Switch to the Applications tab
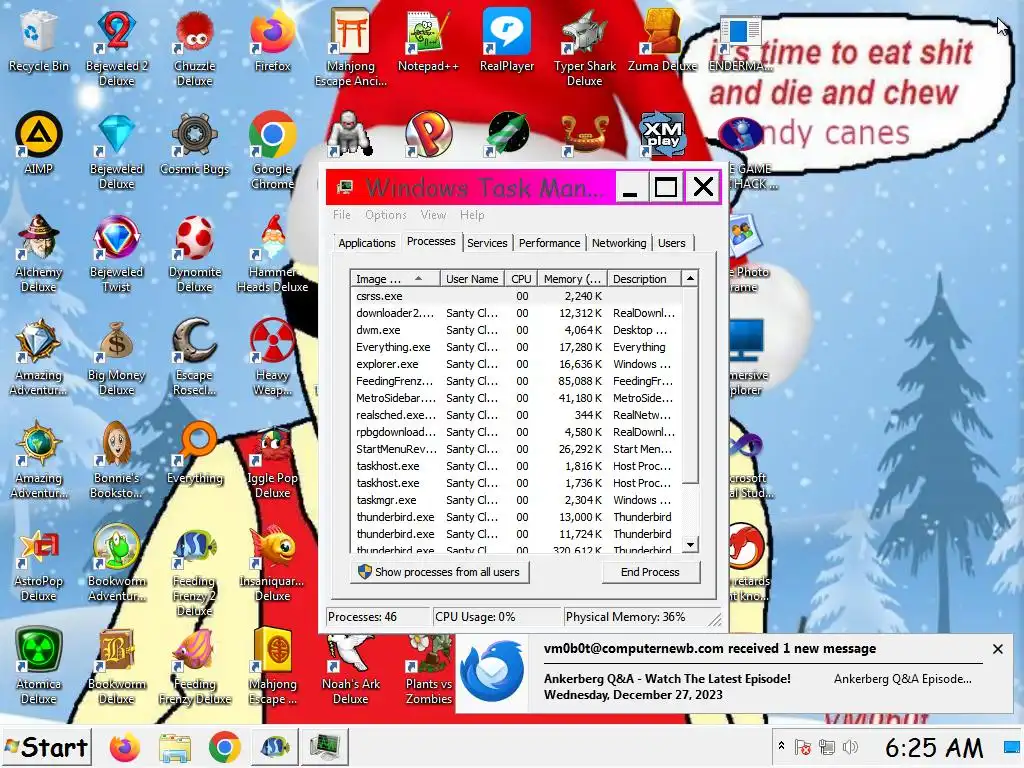 366,243
